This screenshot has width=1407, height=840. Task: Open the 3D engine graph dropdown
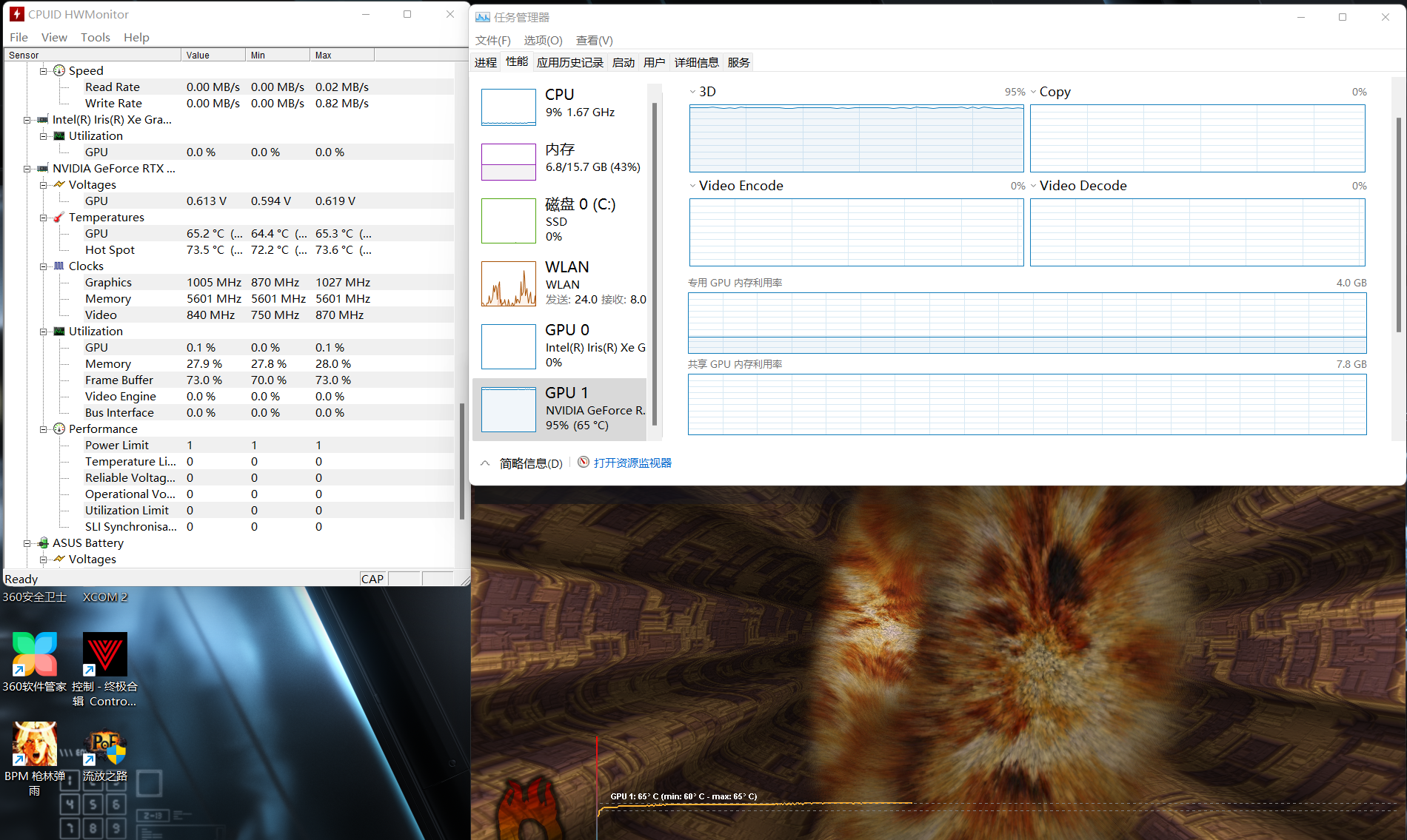[x=692, y=92]
